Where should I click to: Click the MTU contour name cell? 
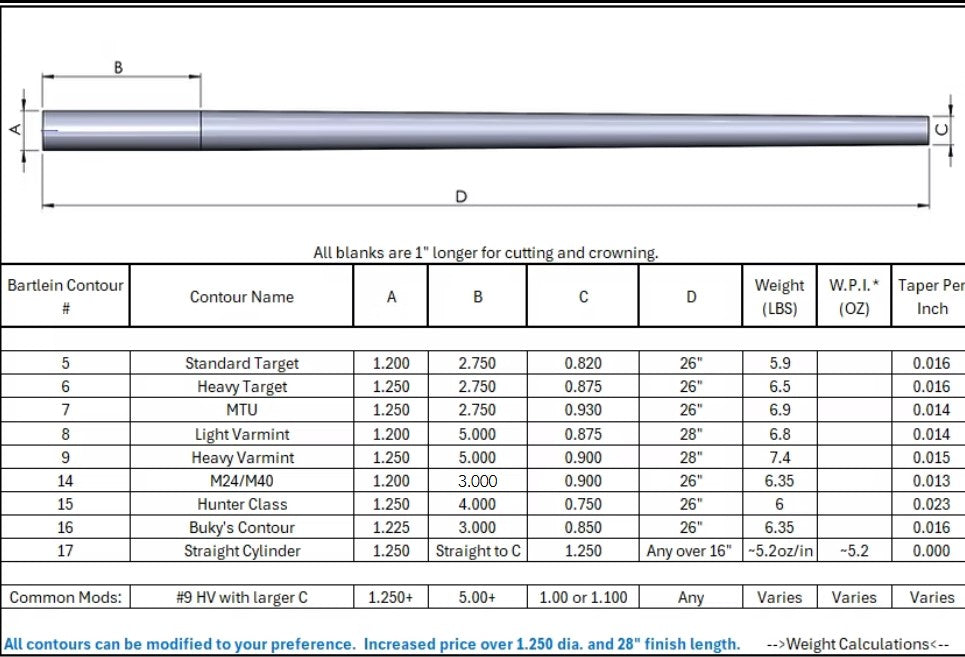tap(241, 410)
